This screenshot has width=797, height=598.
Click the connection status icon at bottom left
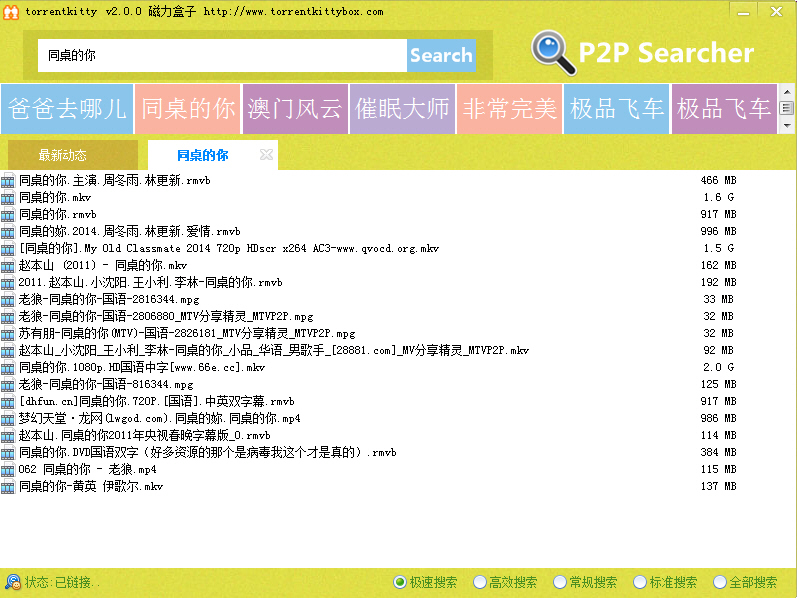(12, 582)
